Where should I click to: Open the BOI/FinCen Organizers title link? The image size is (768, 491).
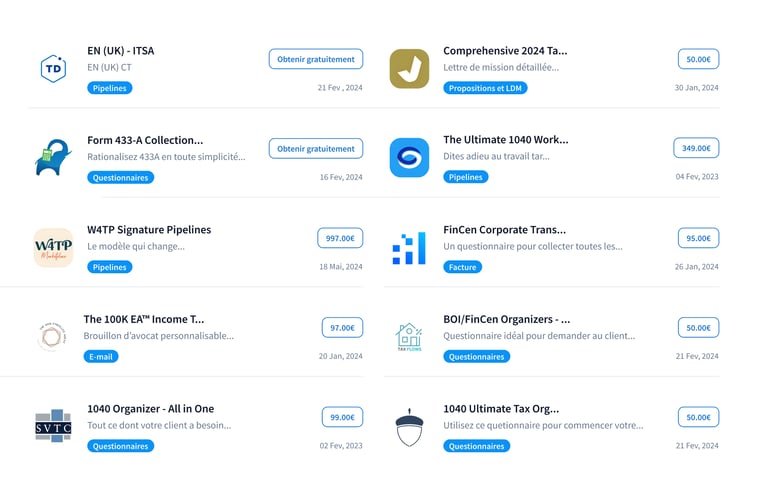click(x=506, y=319)
